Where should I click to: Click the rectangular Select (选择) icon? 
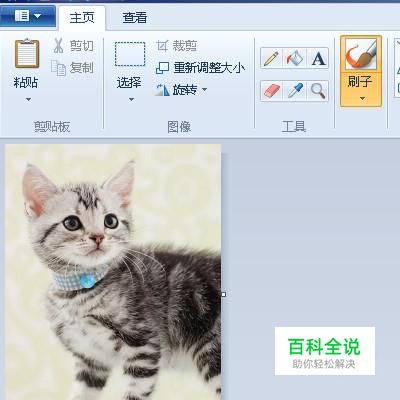click(130, 54)
